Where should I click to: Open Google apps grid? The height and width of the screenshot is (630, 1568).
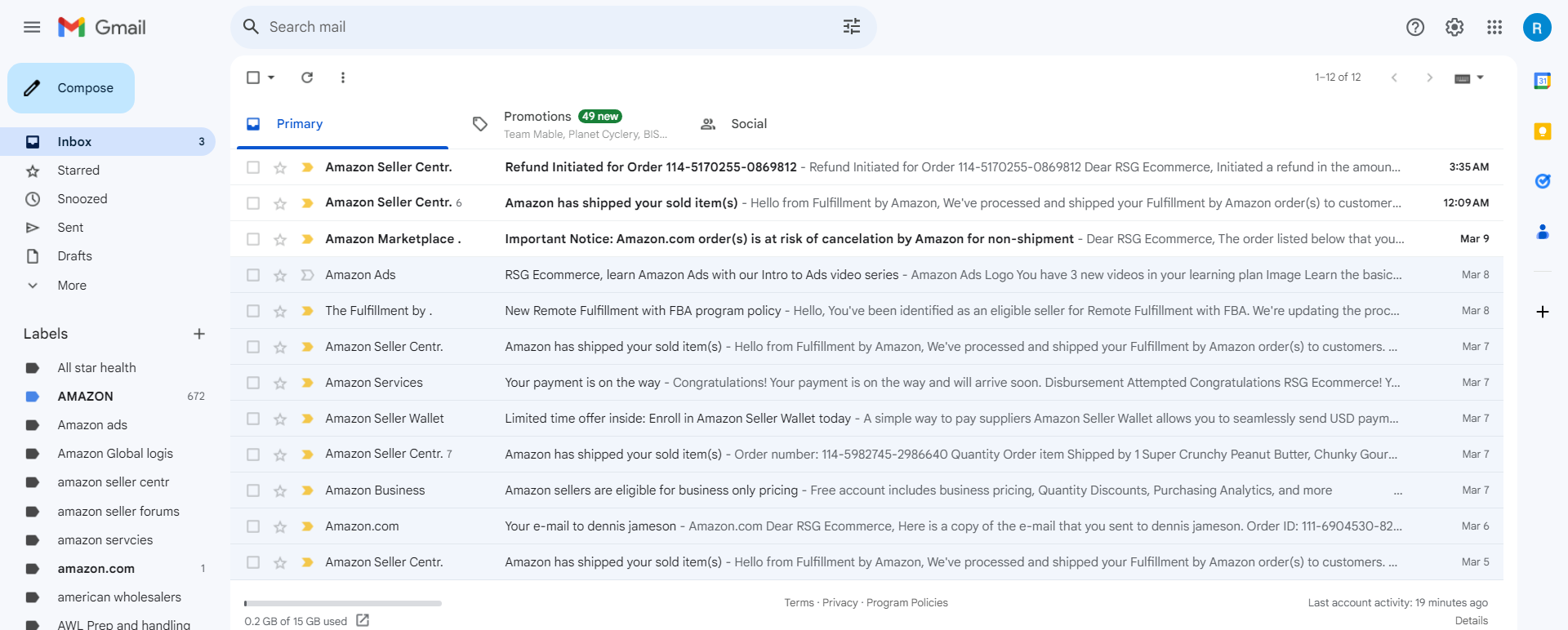(x=1494, y=27)
